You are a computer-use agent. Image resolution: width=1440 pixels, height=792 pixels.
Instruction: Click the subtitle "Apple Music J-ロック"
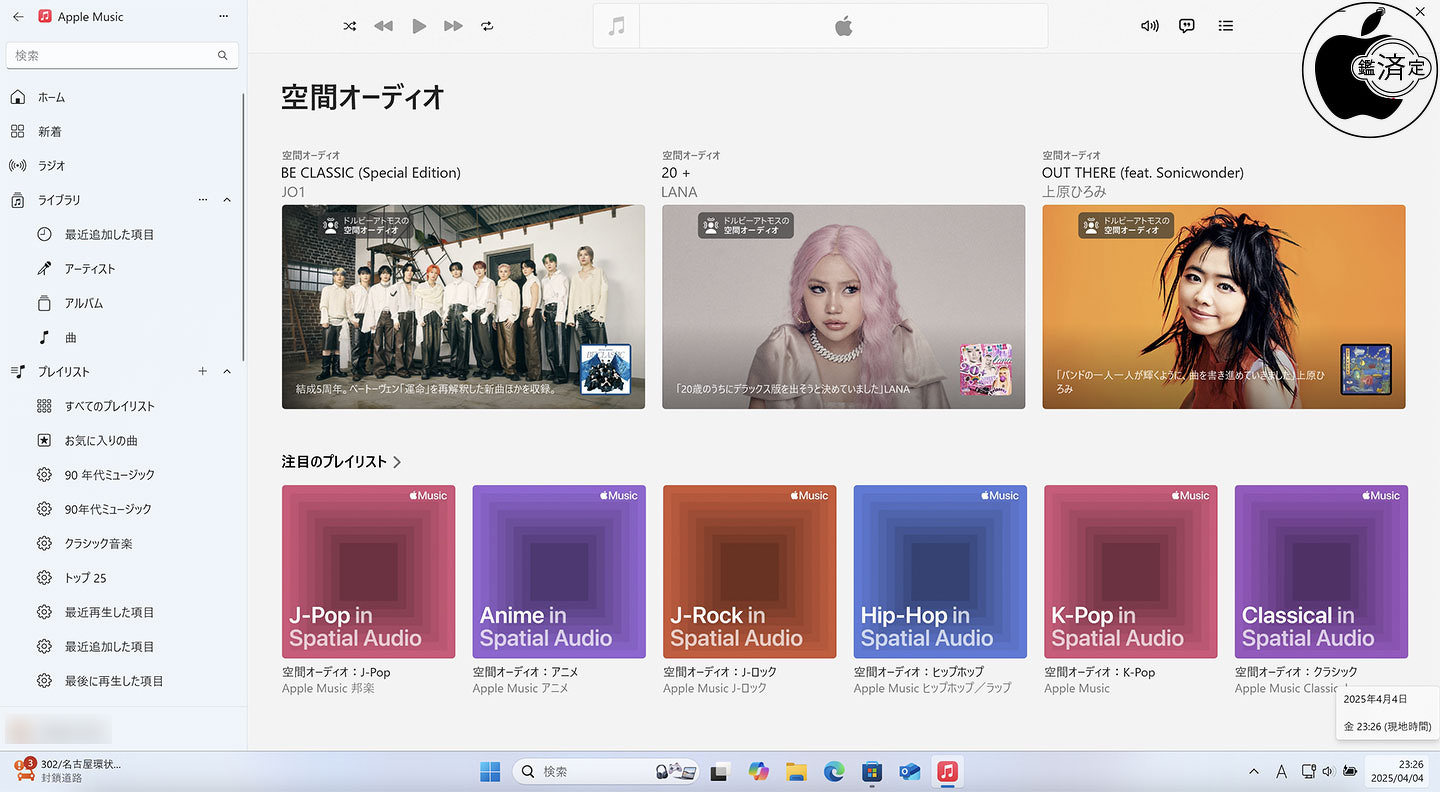click(x=715, y=689)
